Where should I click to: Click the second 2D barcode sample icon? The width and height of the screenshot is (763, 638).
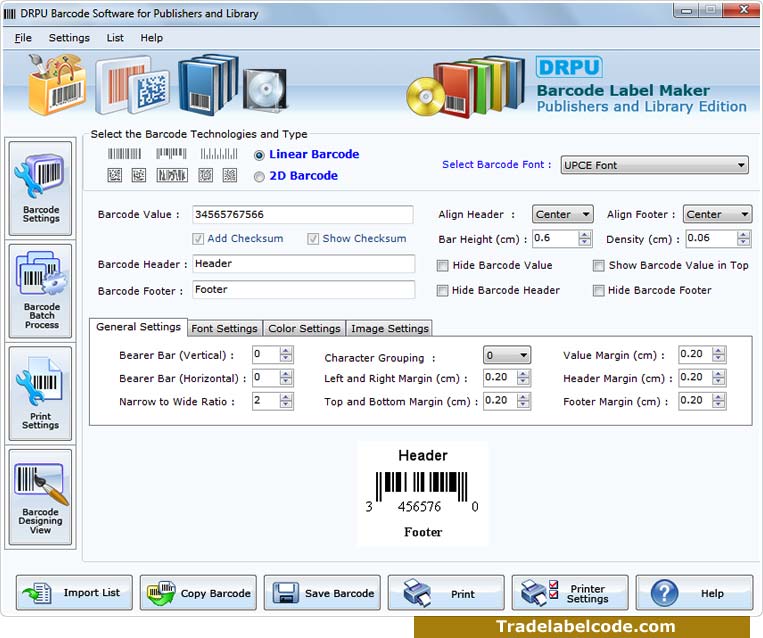pos(139,175)
